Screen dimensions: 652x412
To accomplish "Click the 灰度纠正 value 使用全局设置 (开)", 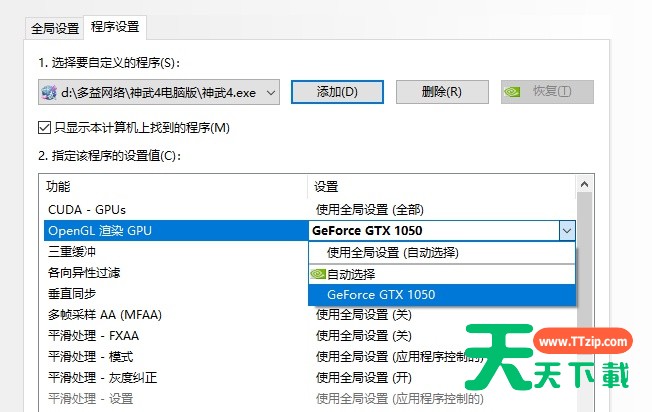I will (364, 377).
